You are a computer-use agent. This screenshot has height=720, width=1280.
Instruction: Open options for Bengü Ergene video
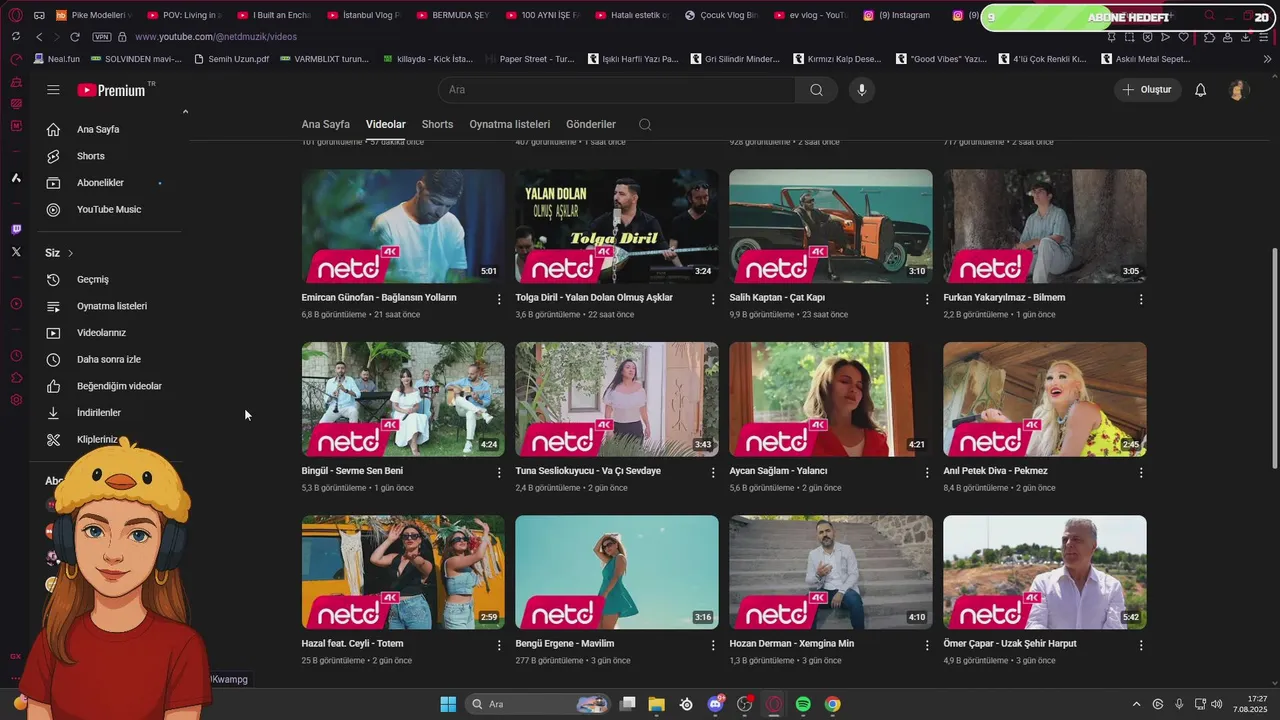(x=713, y=645)
